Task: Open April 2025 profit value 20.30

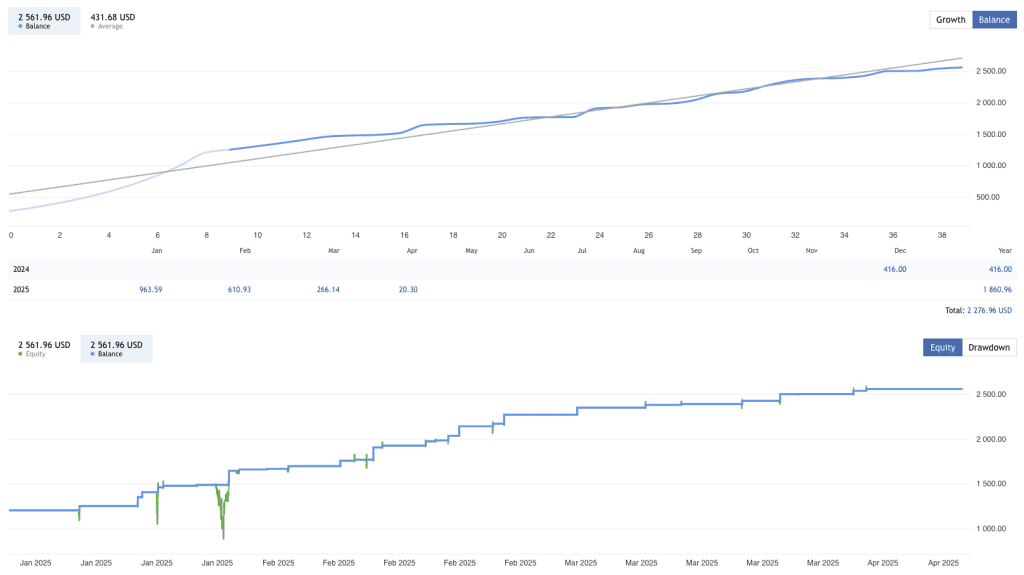Action: 407,289
